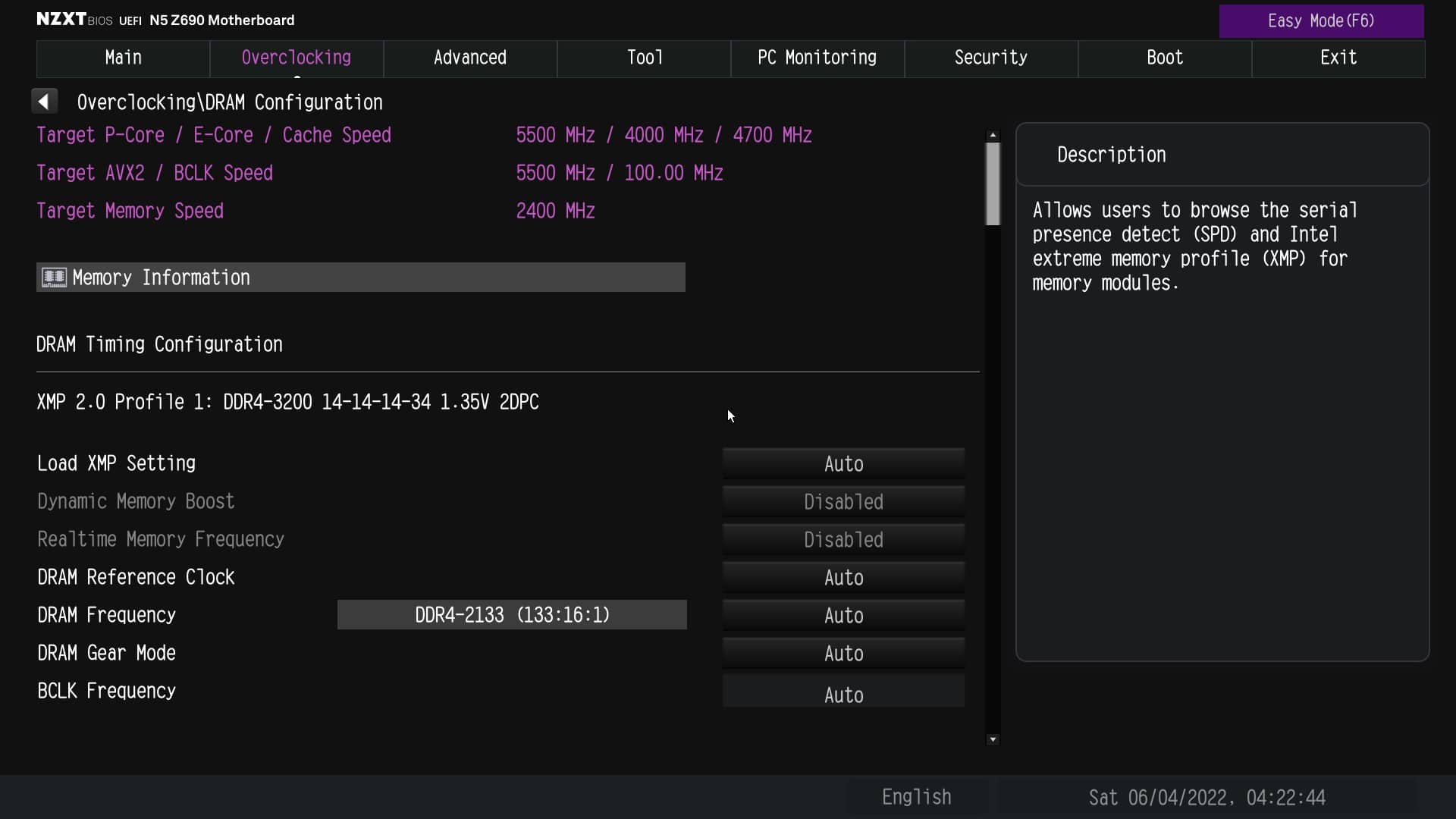Open Memory Information entry
1456x819 pixels.
click(x=361, y=278)
